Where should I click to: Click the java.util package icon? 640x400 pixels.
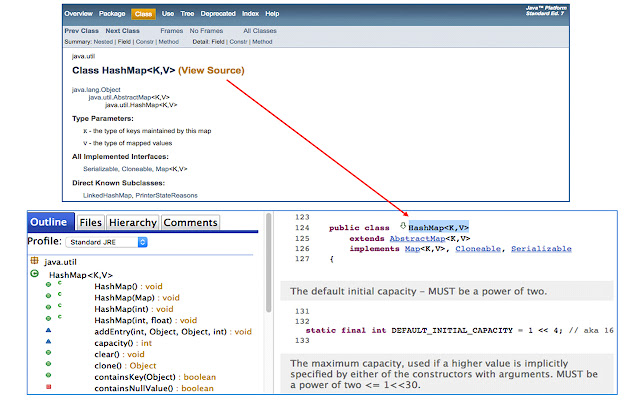35,261
